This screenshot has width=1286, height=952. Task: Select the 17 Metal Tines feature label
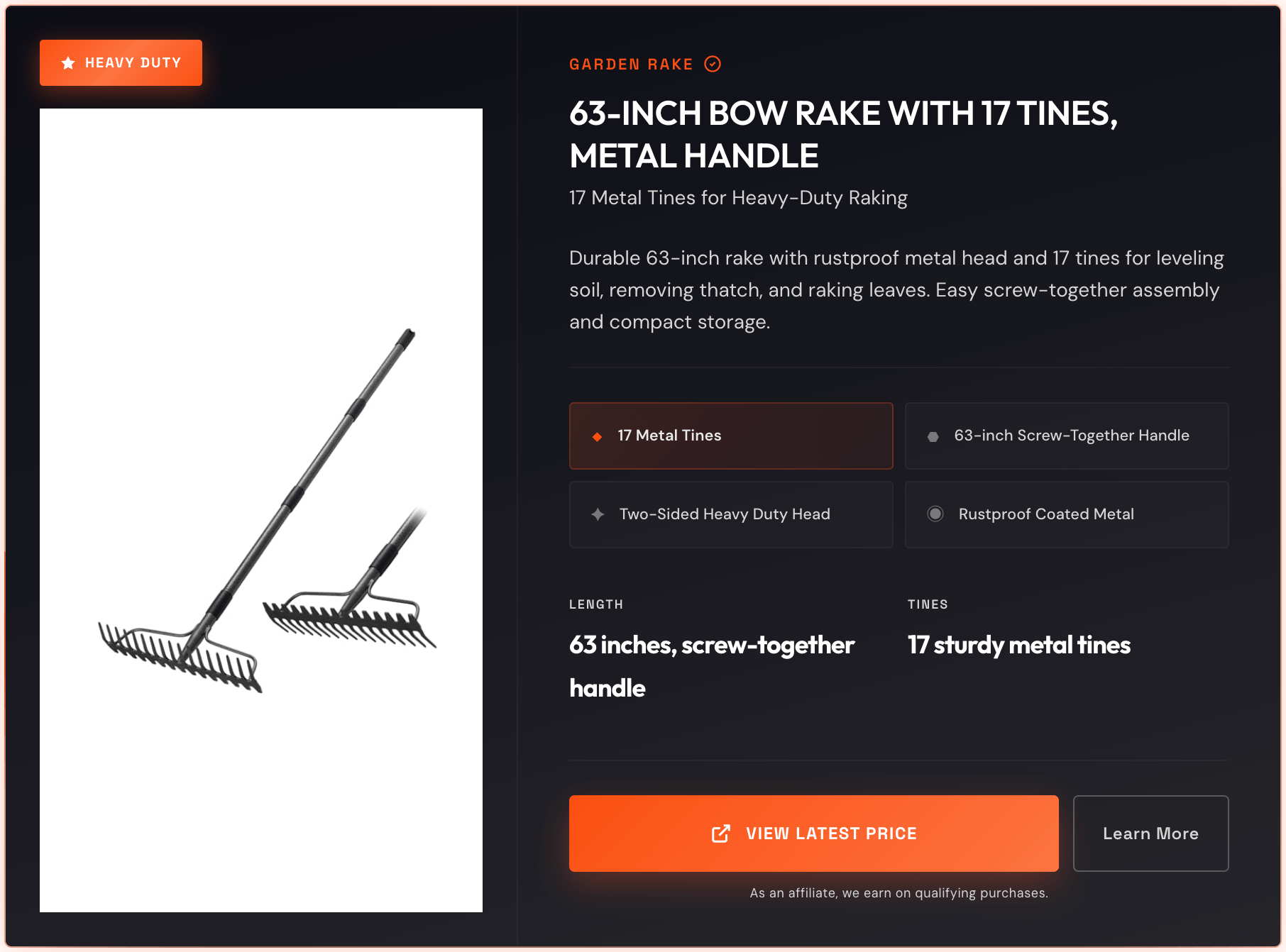[x=669, y=436]
